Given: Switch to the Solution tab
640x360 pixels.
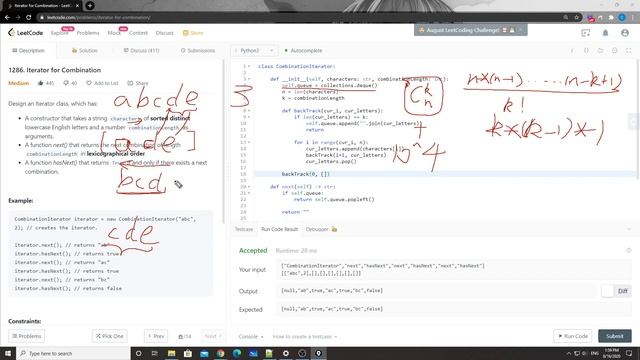Looking at the screenshot, I should (x=84, y=51).
